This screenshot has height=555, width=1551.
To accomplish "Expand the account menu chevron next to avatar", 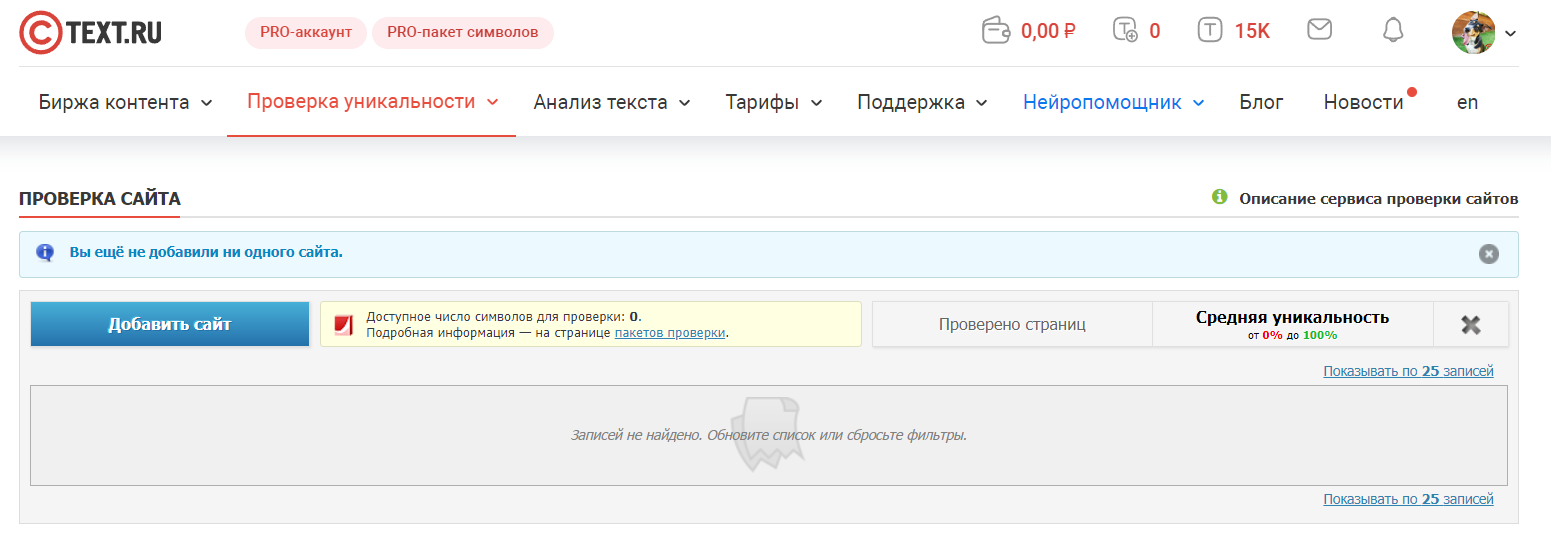I will click(x=1510, y=33).
